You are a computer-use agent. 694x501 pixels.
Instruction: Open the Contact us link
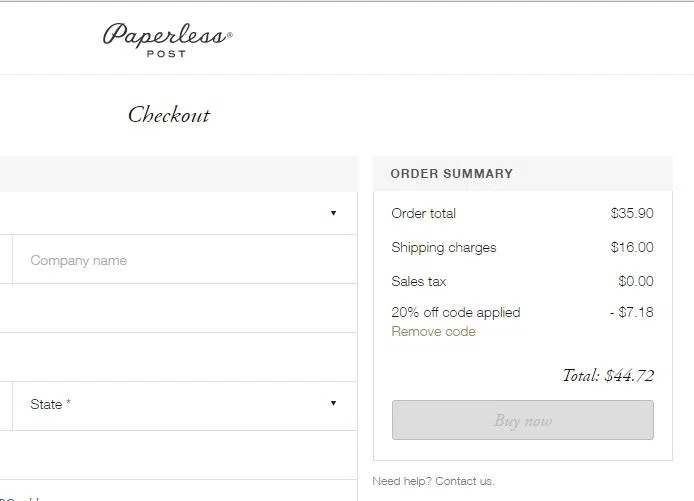tap(465, 481)
